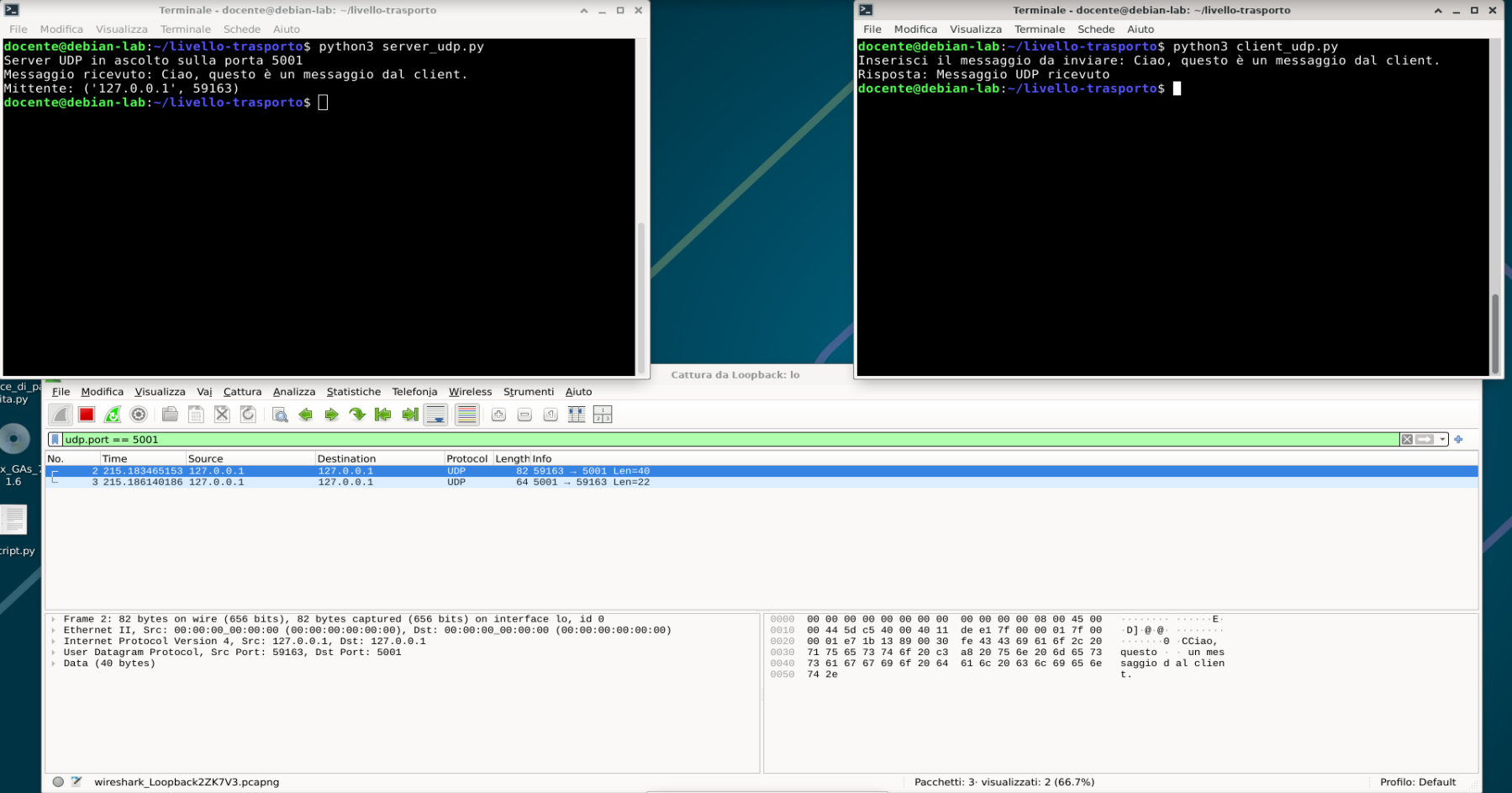Click the udp.port == 5001 filter field
This screenshot has height=793, width=1512.
[730, 439]
